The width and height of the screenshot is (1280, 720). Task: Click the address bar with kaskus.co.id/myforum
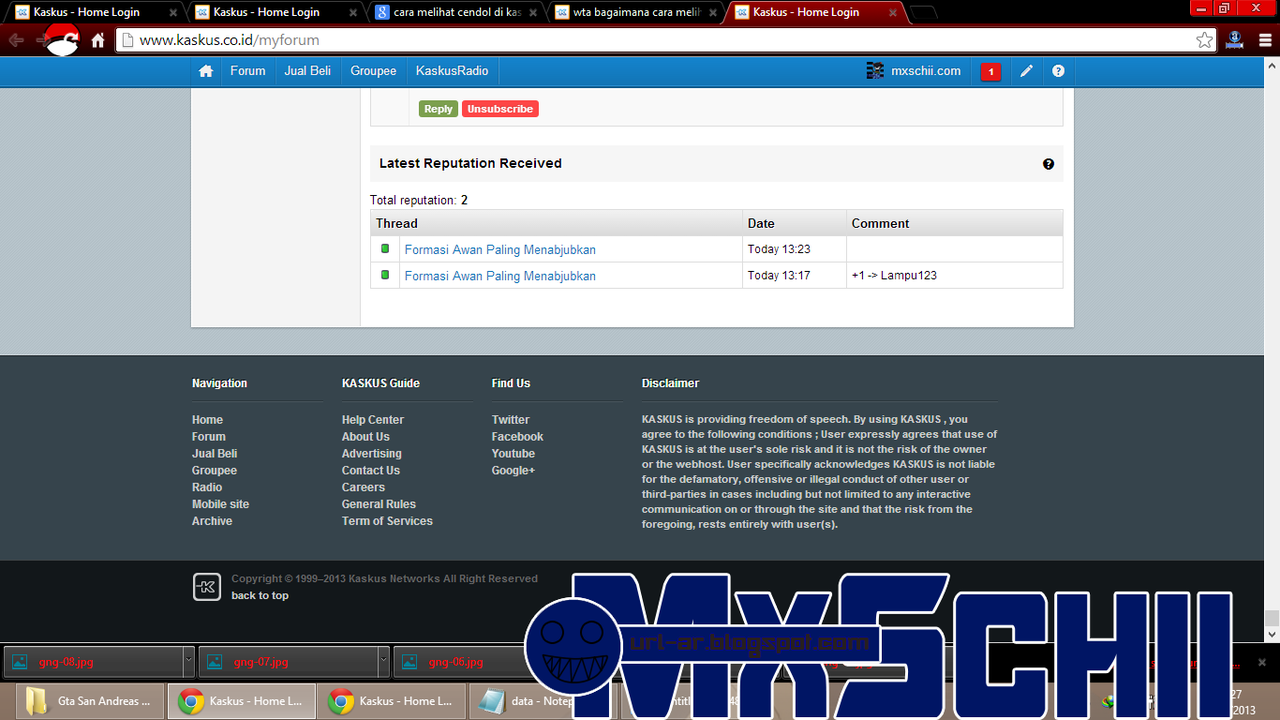pos(666,41)
